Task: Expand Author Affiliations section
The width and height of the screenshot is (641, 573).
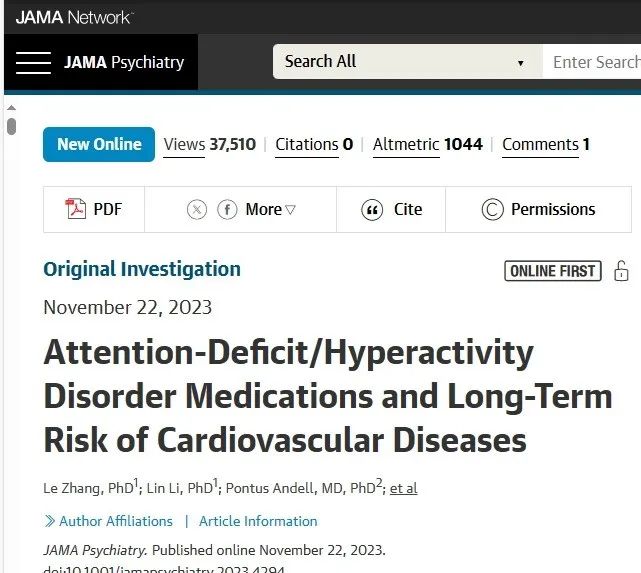Action: pyautogui.click(x=108, y=521)
